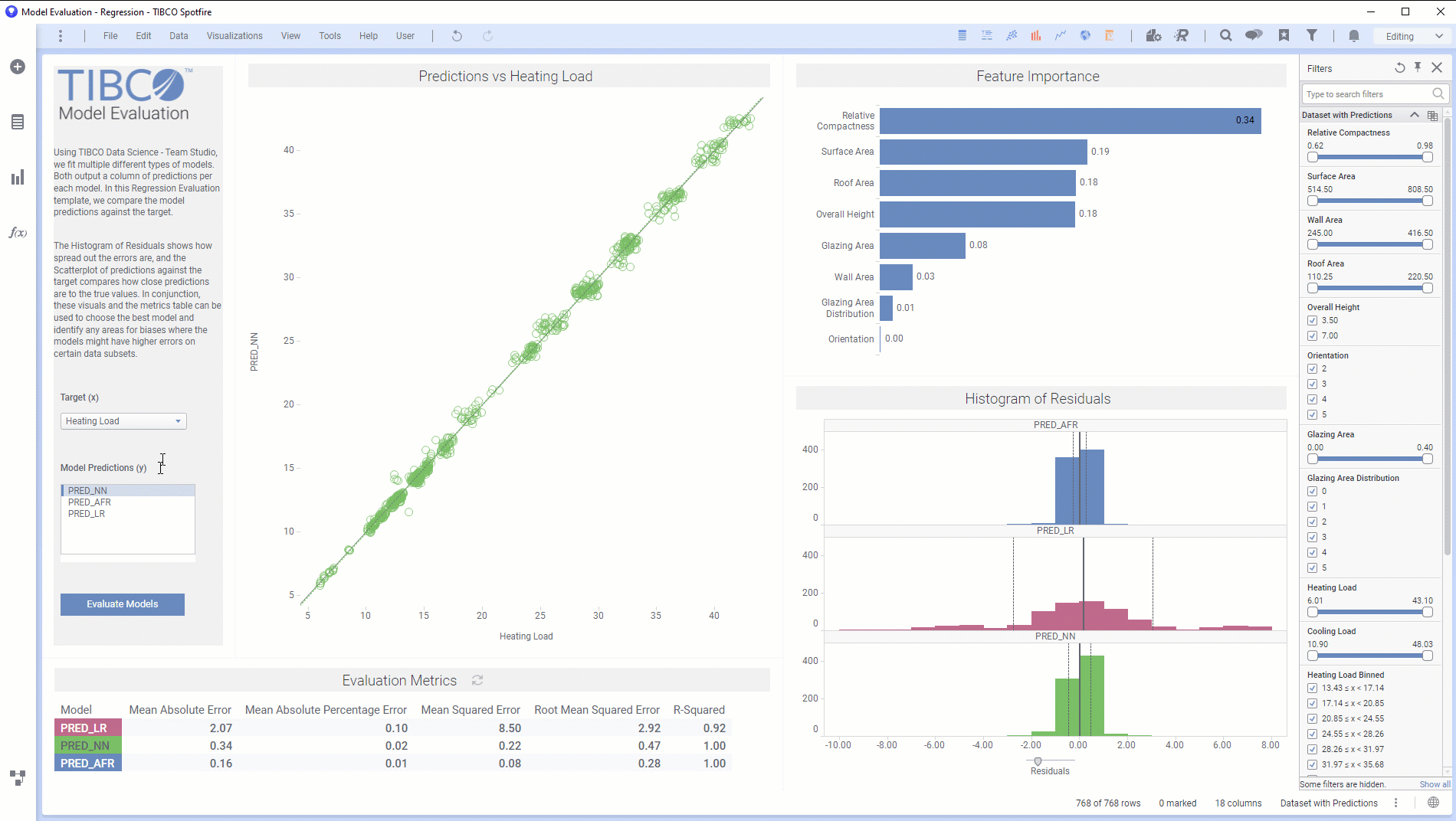
Task: Open the bookmarks panel icon
Action: click(x=1284, y=36)
